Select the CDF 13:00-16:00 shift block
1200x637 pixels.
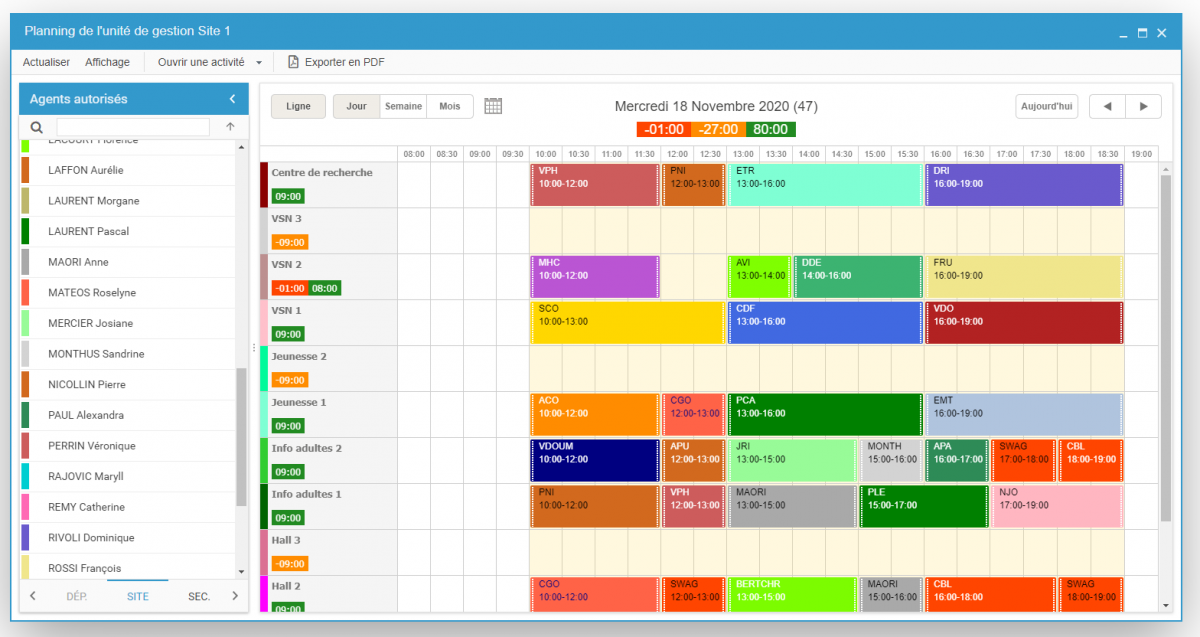point(825,323)
